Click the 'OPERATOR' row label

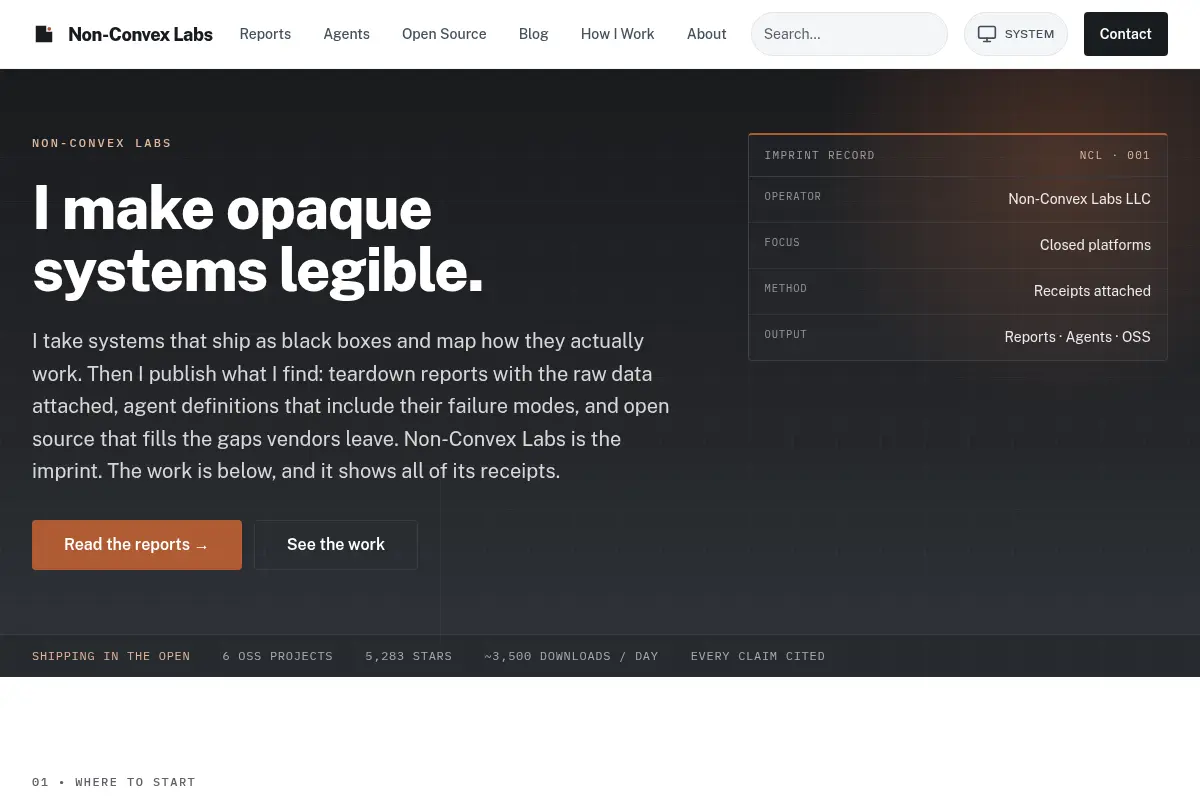[793, 196]
